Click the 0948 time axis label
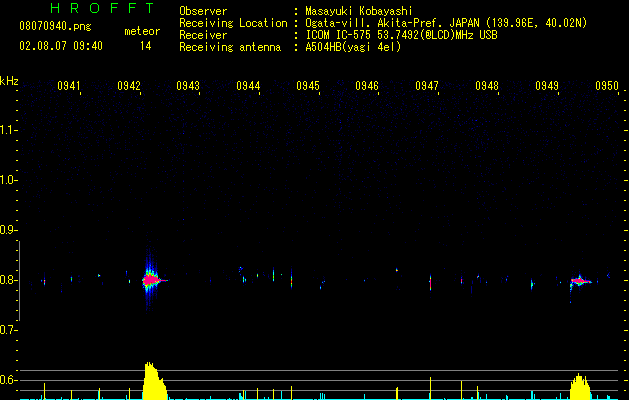The image size is (629, 400). tap(487, 85)
